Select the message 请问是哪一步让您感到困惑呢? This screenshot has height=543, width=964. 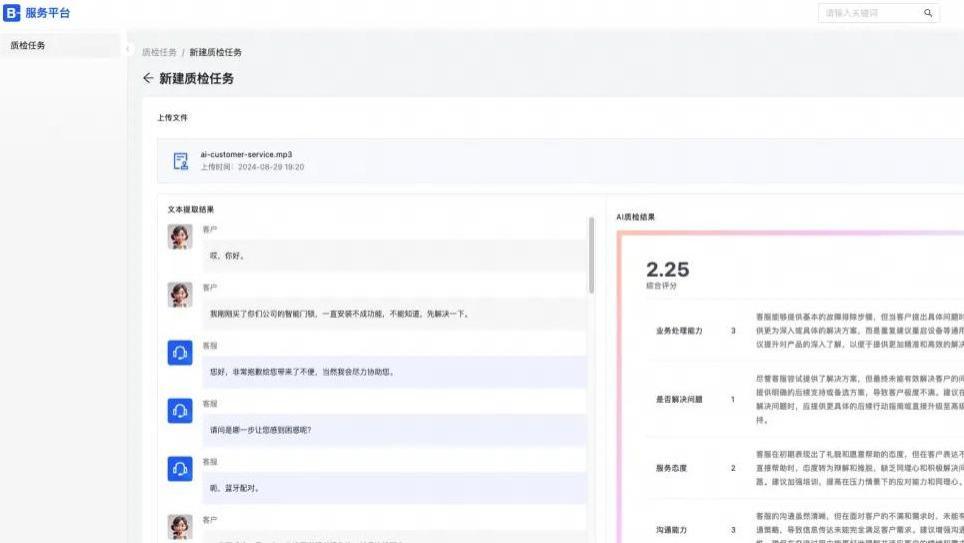pos(394,430)
